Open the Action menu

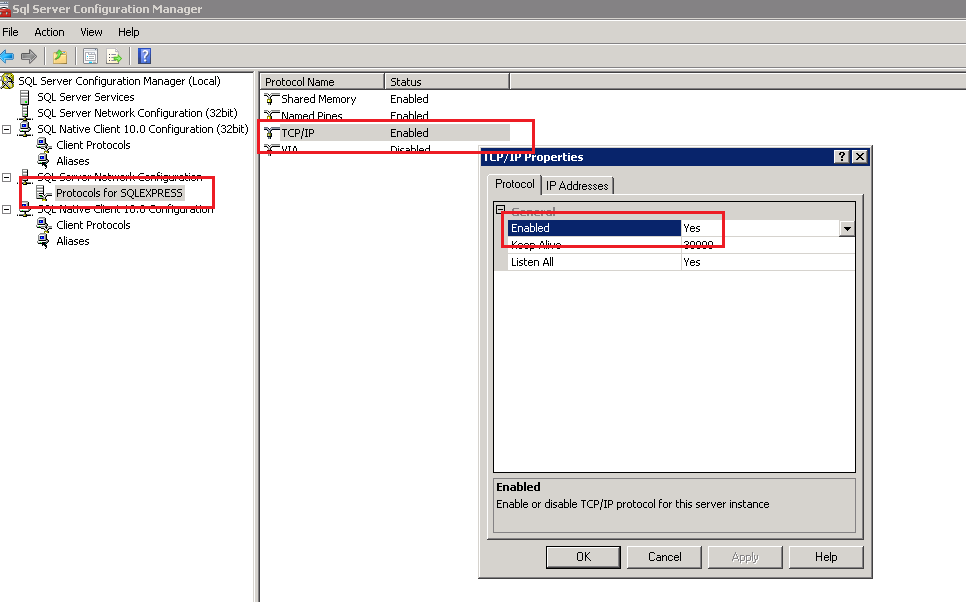(49, 32)
